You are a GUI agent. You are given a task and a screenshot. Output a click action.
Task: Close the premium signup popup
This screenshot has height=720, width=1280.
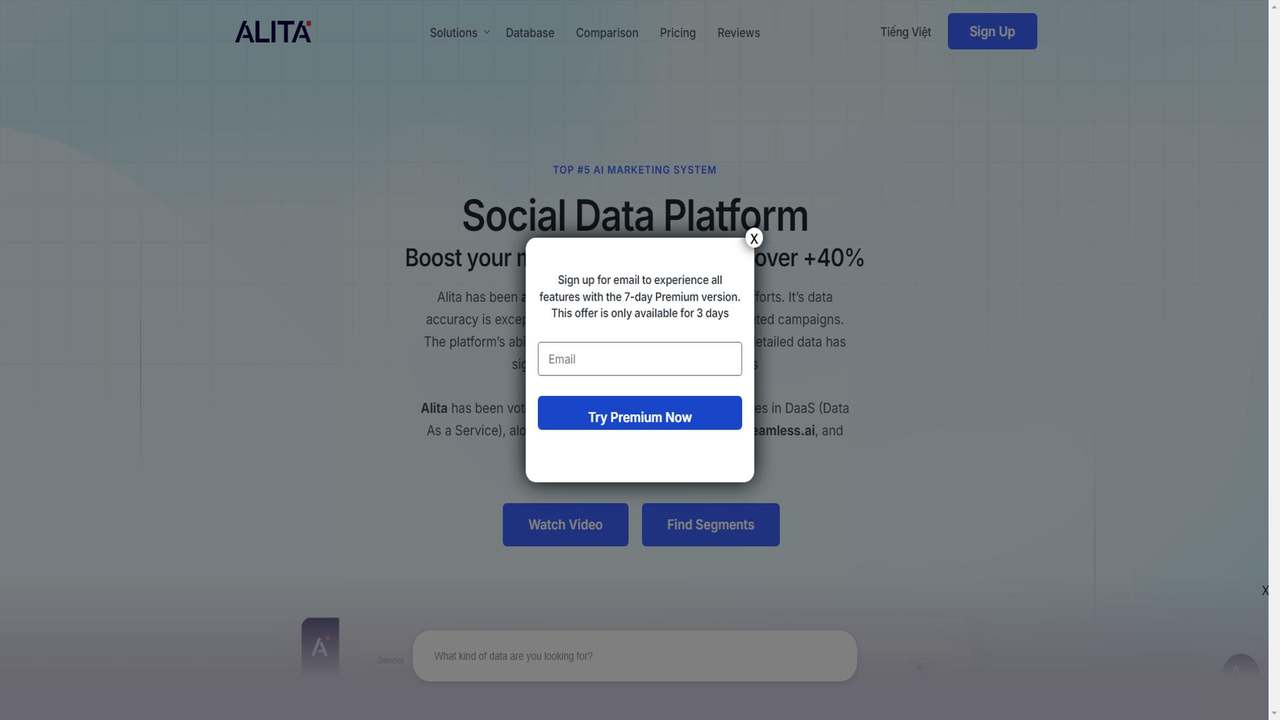(x=754, y=238)
